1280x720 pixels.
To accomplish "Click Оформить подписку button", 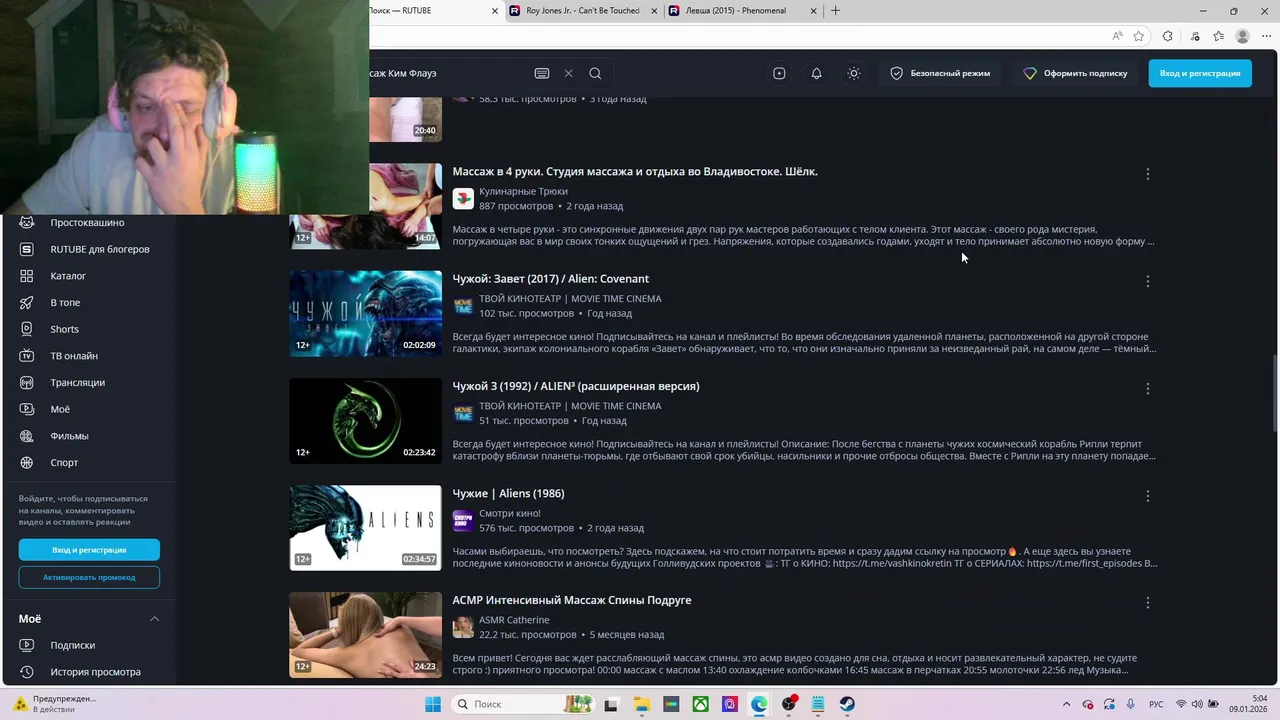I will coord(1075,73).
